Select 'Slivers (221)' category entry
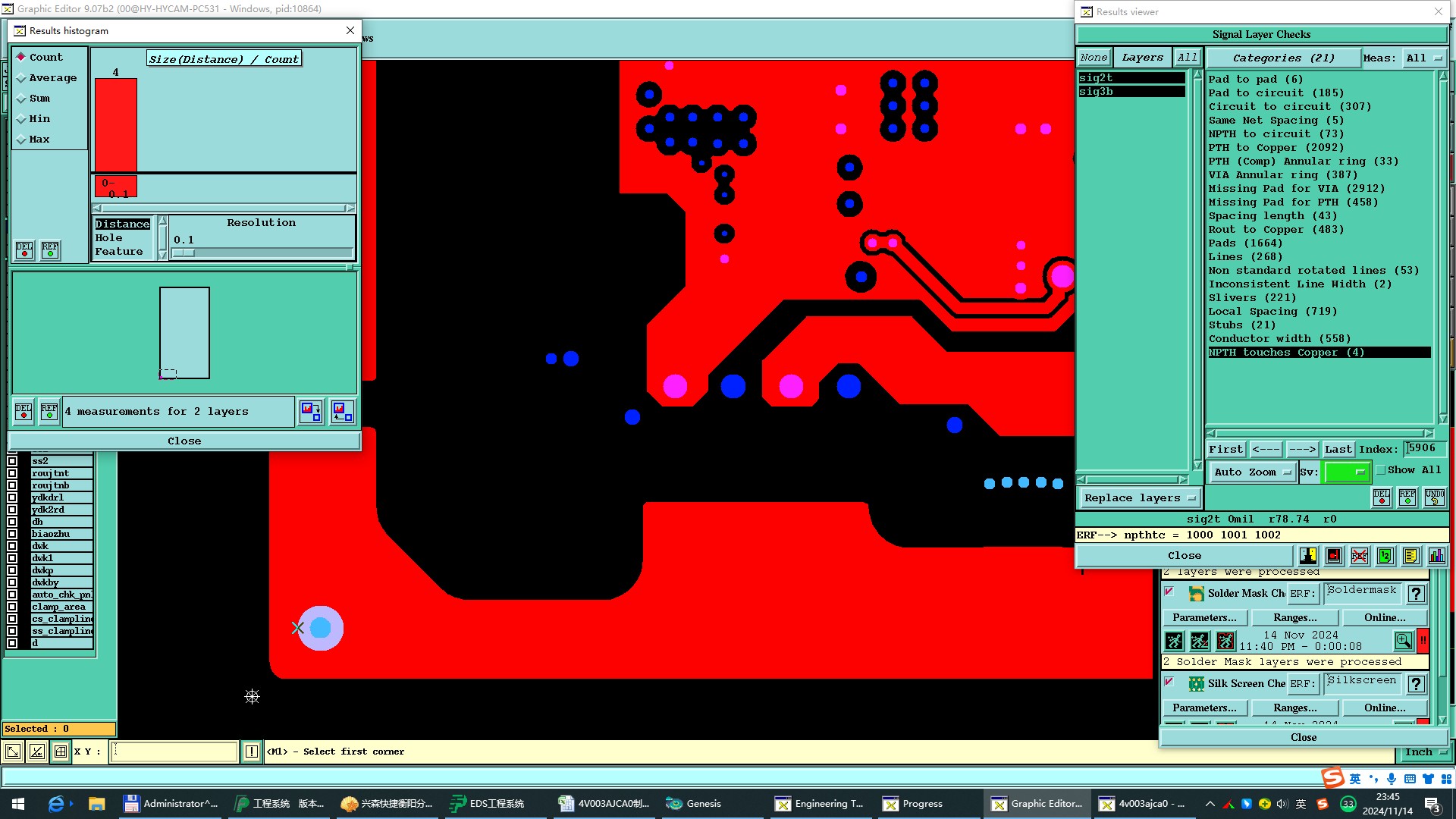Screen dimensions: 1456x819 1251,298
